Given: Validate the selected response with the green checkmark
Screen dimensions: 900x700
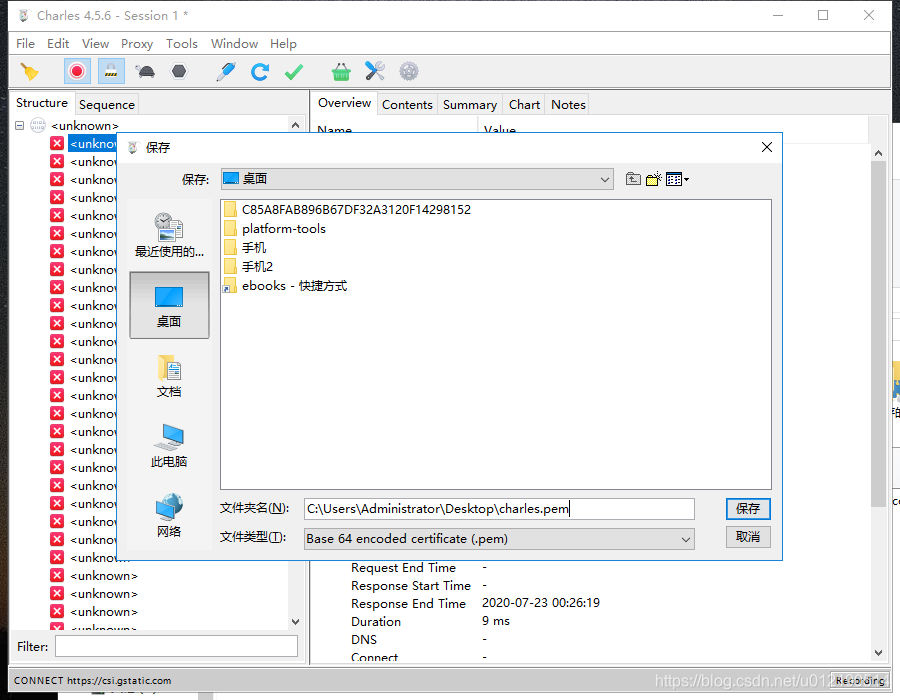Looking at the screenshot, I should pyautogui.click(x=294, y=72).
